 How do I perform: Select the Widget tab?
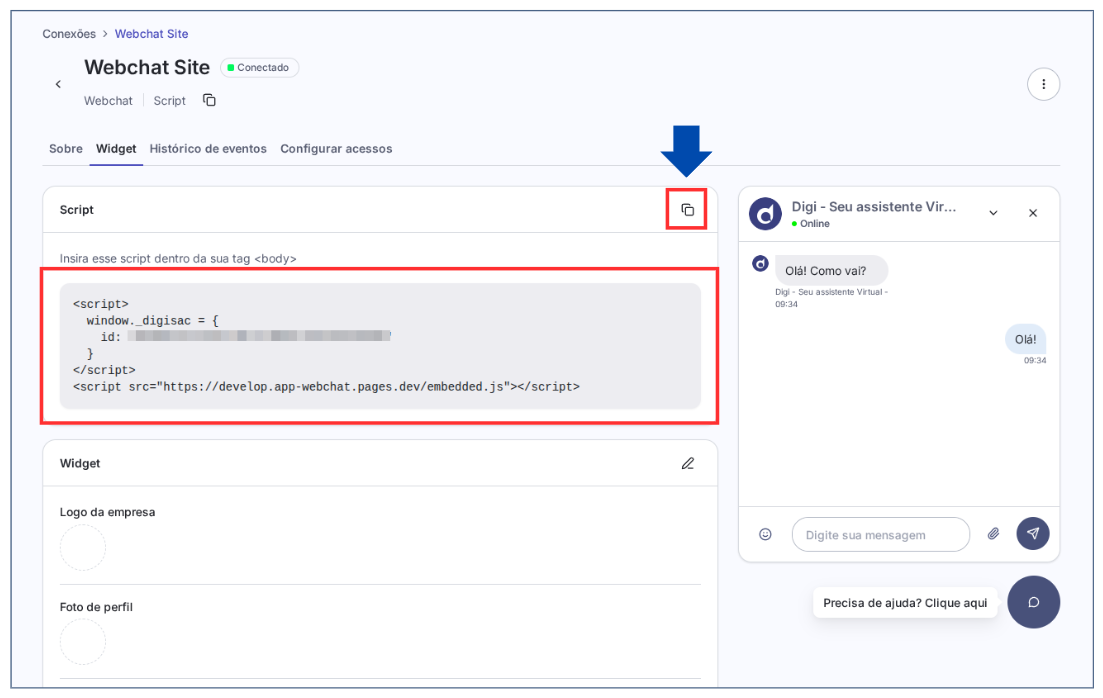(116, 149)
